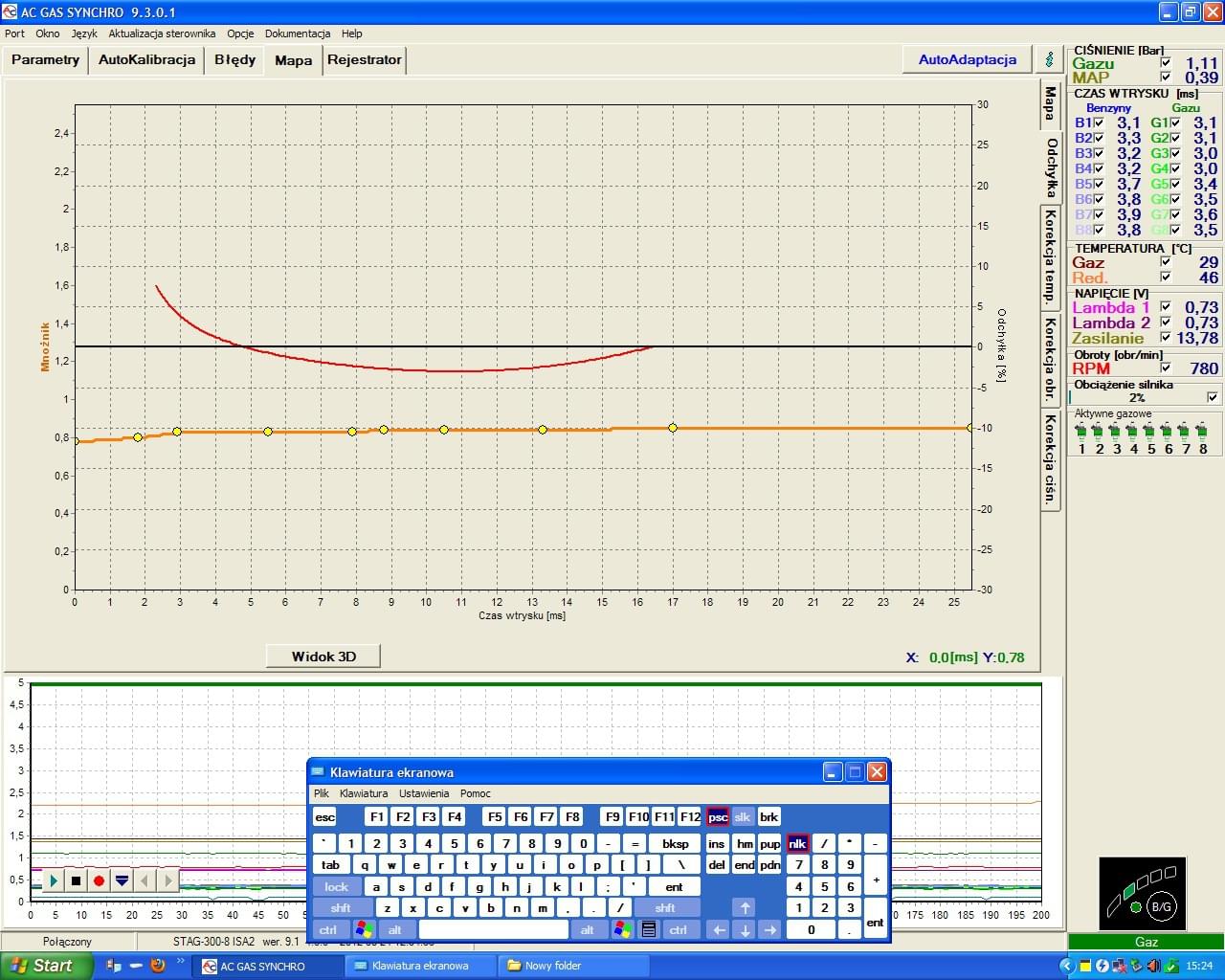Expand hidden system tray icons arrow
1225x980 pixels.
[1067, 966]
